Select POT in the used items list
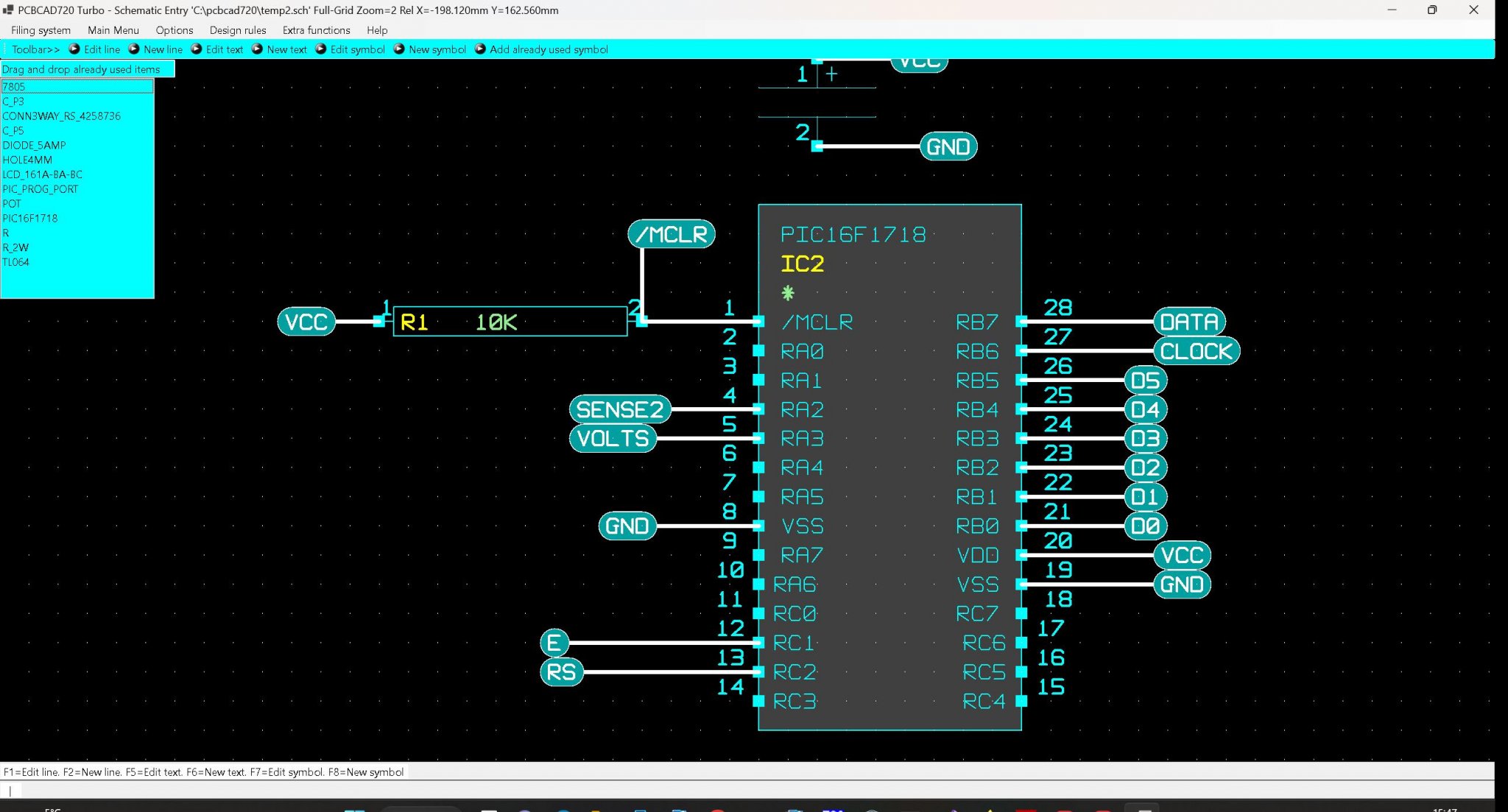The image size is (1508, 812). [x=77, y=204]
